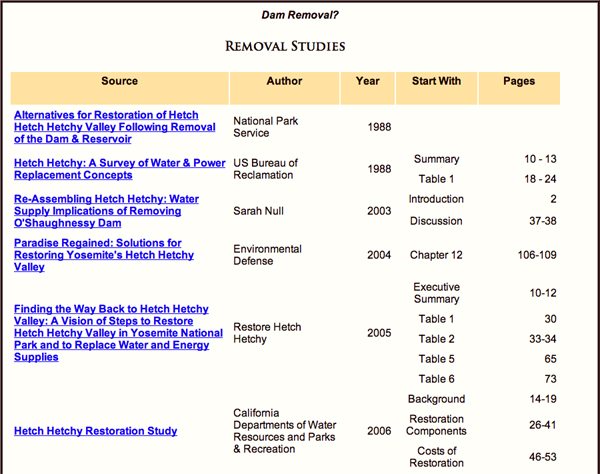The image size is (600, 474).
Task: Select US Bureau of Reclamation author cell
Action: 266,169
